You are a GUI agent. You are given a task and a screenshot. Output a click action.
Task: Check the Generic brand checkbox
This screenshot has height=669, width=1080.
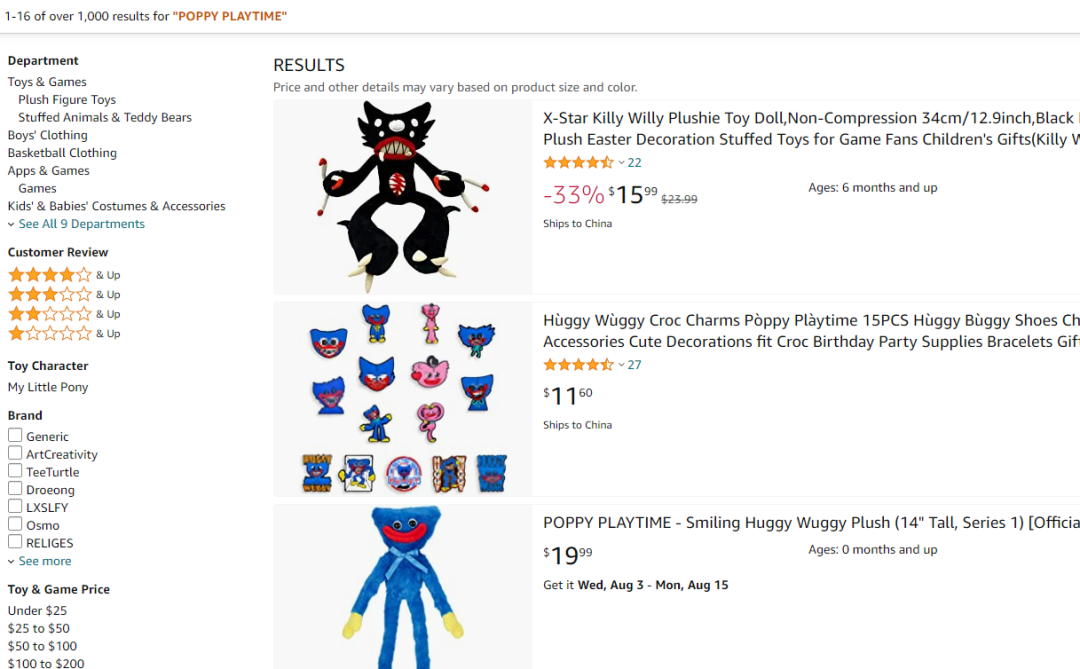coord(15,435)
